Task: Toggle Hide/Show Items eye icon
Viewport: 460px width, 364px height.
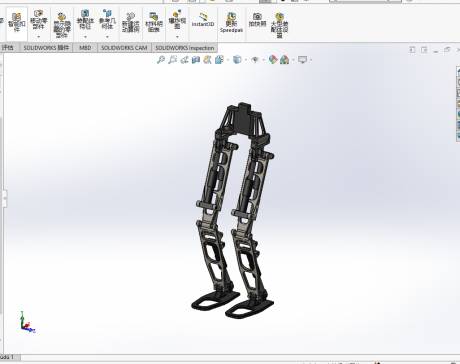Action: click(x=255, y=60)
